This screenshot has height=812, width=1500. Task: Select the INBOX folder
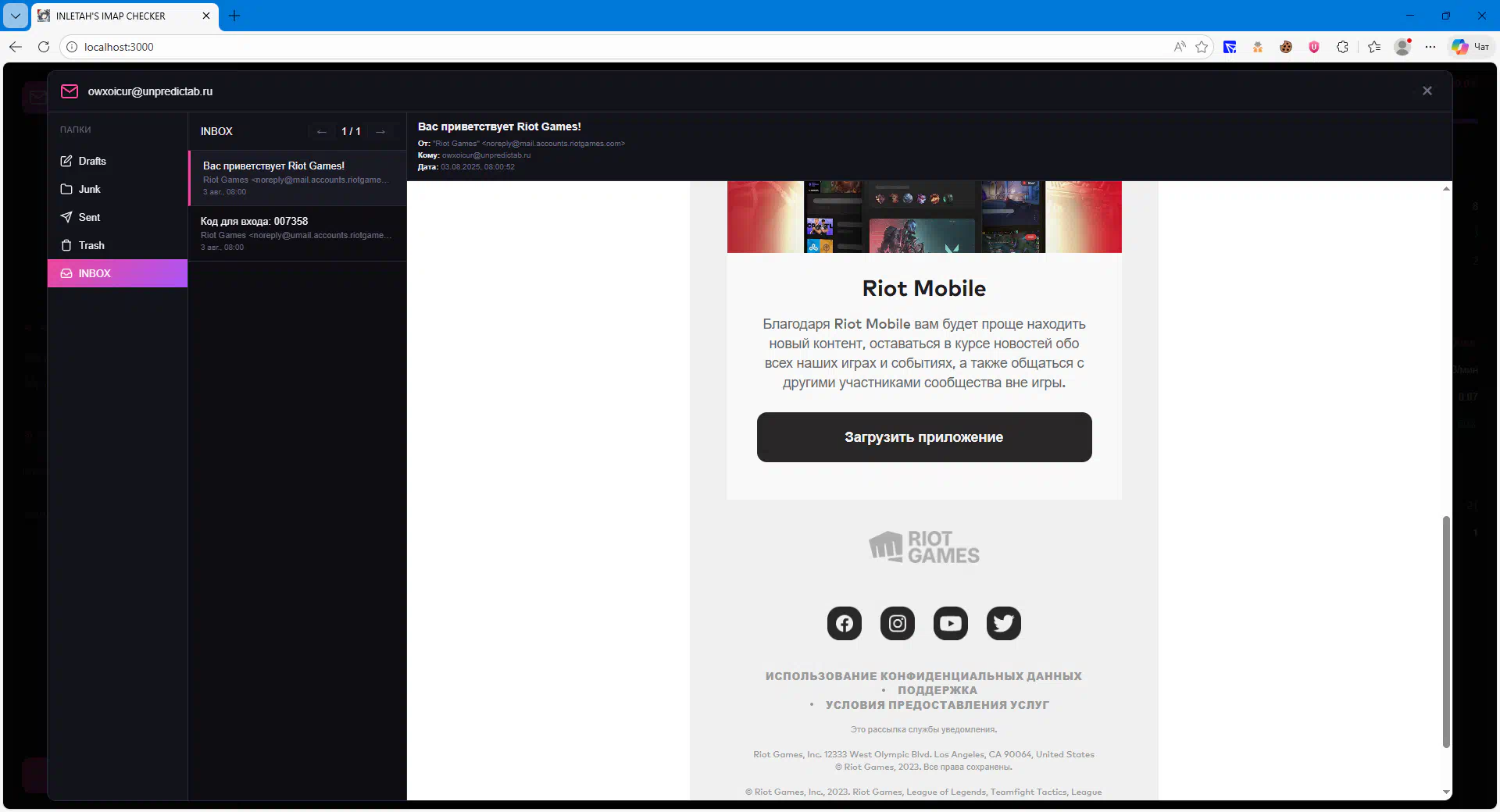95,273
